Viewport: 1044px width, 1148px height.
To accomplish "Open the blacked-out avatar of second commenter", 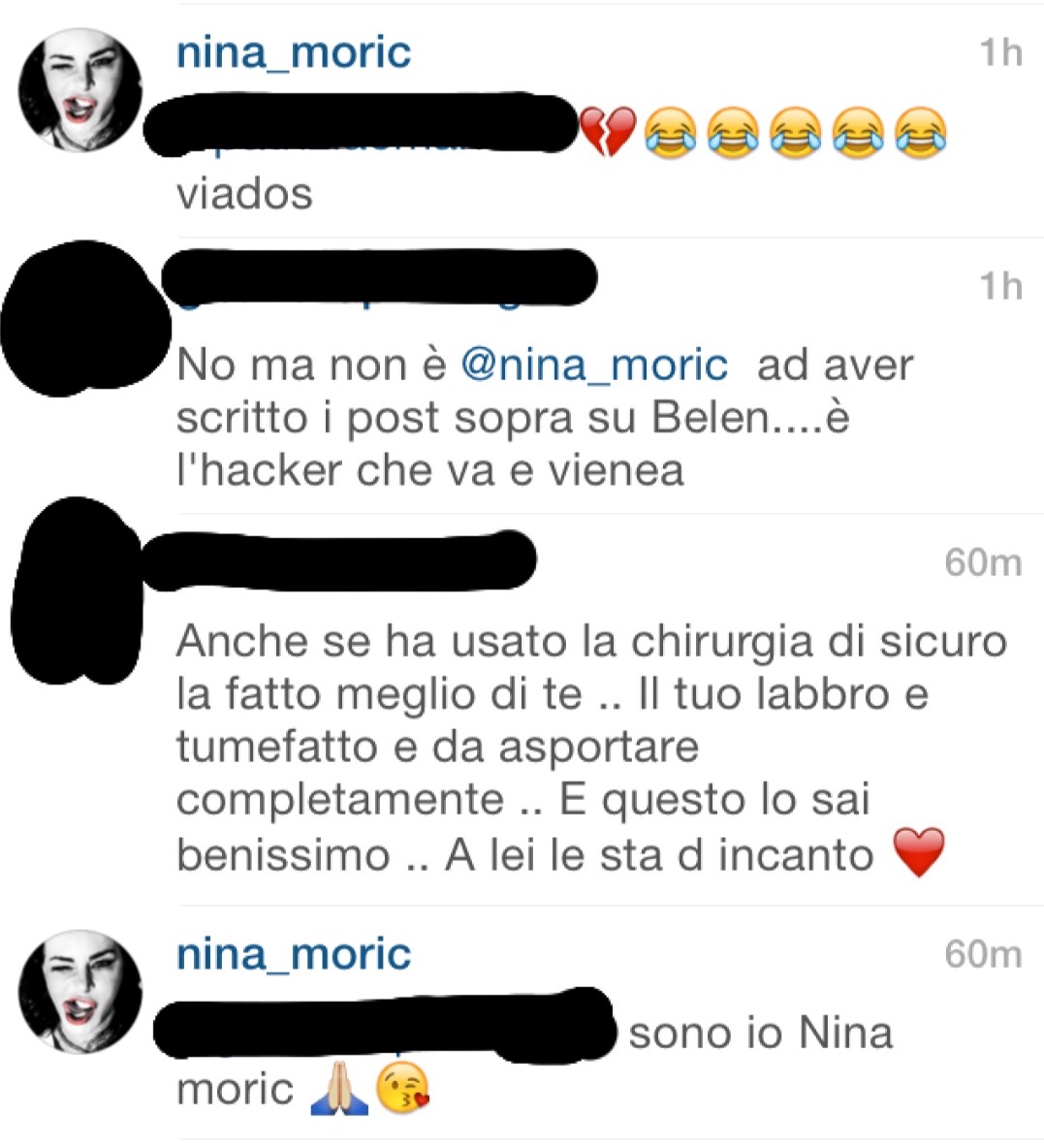I will pyautogui.click(x=84, y=318).
